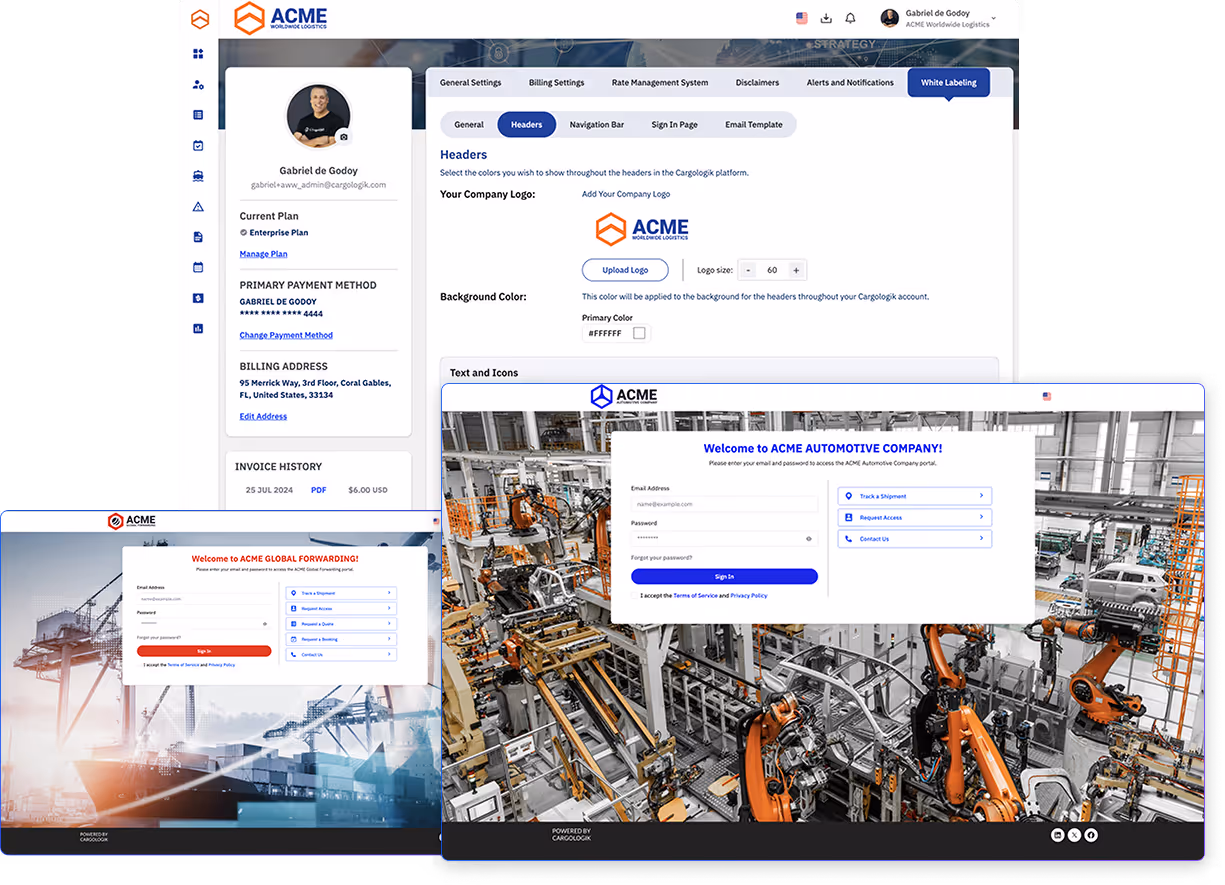Screen dimensions: 1225x885
Task: Open the PDF link for 25 JUL 2024 invoice
Action: pos(318,490)
